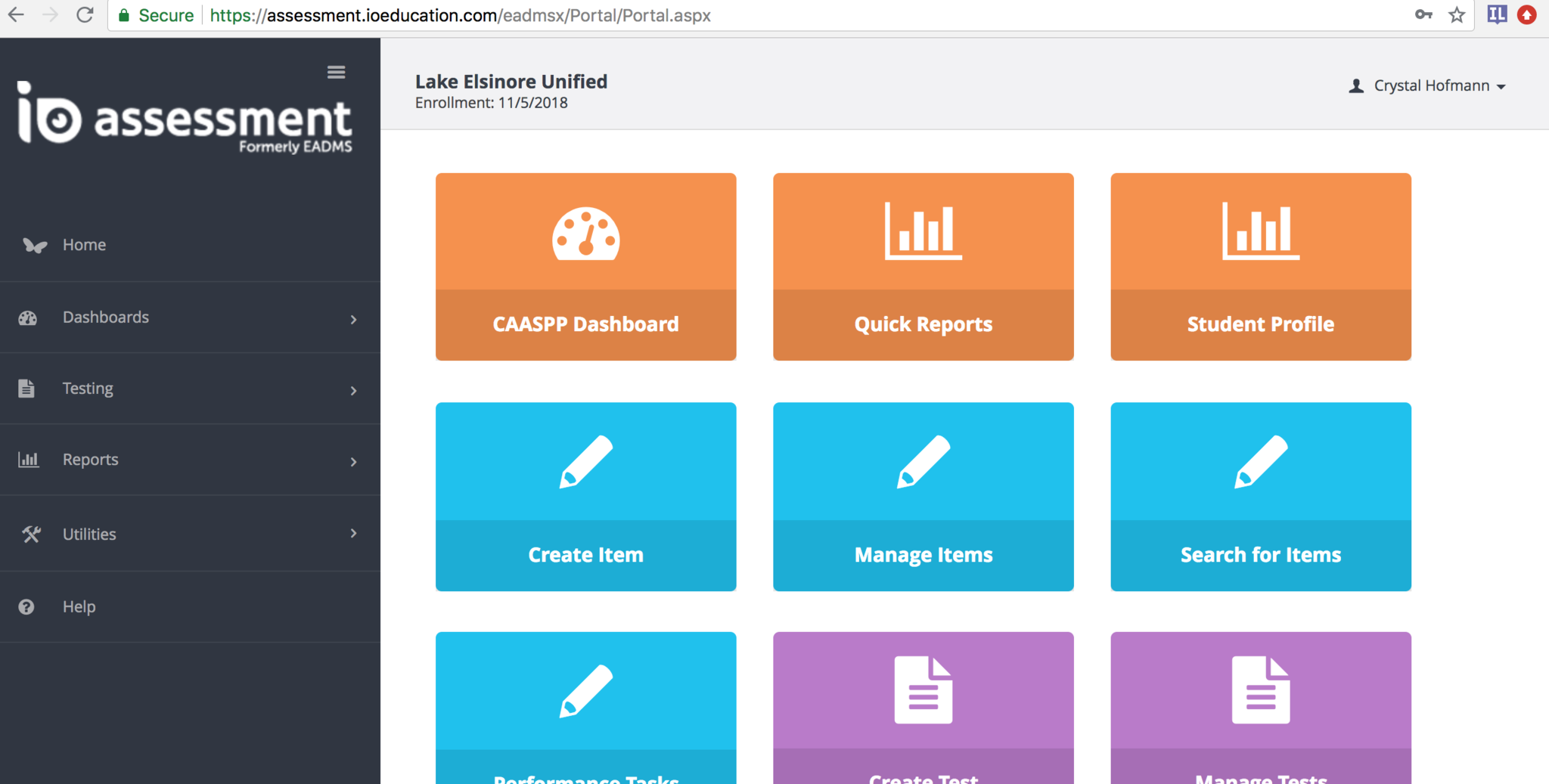This screenshot has width=1549, height=784.
Task: Click the Quick Reports bar chart icon
Action: click(x=923, y=231)
